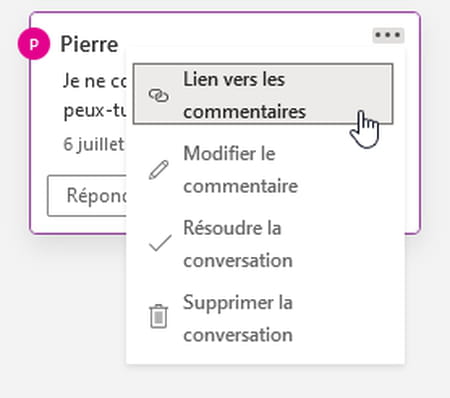Click the trash can delete icon
The width and height of the screenshot is (450, 398).
(x=159, y=317)
